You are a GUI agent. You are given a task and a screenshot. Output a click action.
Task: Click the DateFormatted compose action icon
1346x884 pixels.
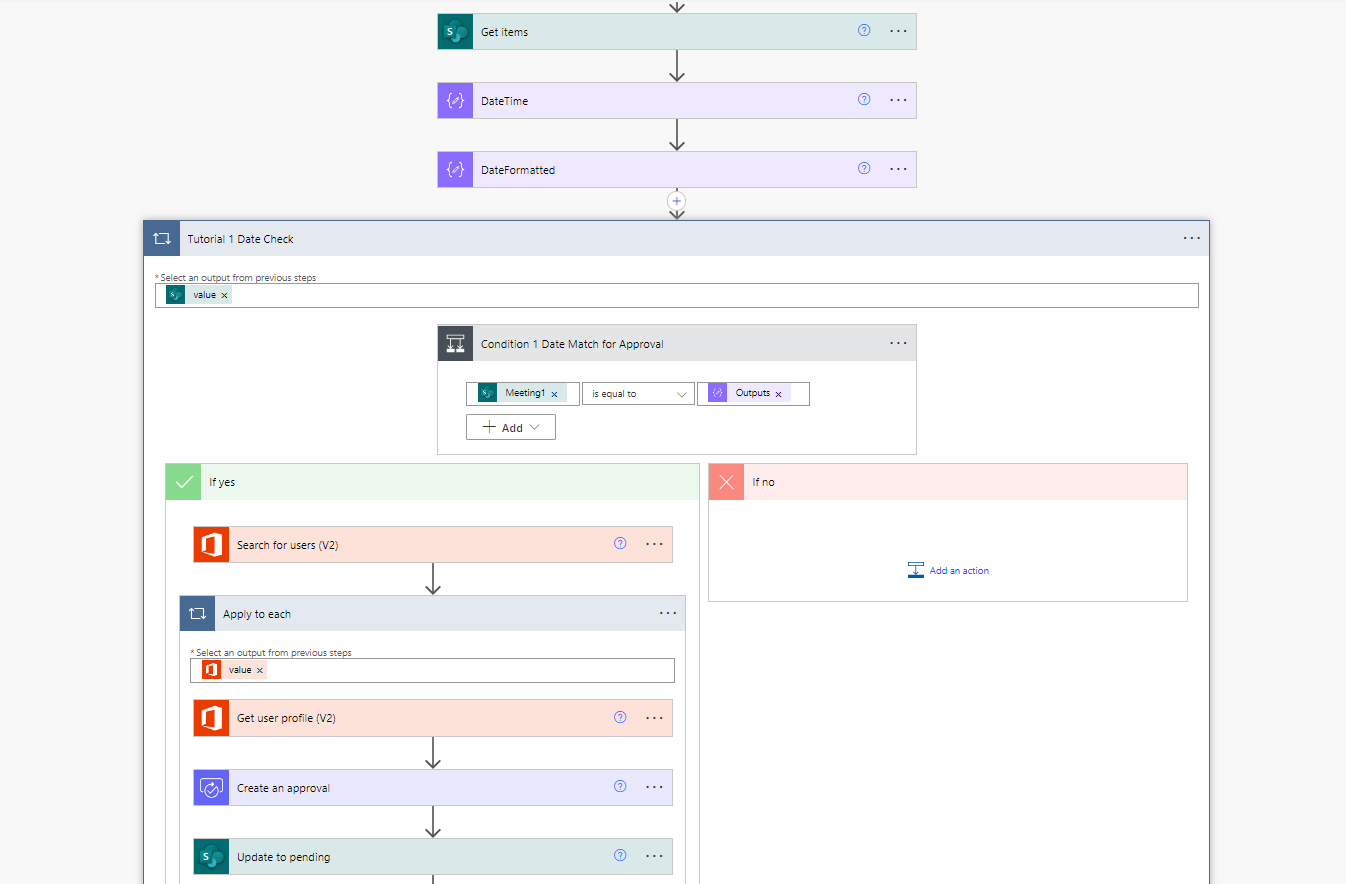455,170
